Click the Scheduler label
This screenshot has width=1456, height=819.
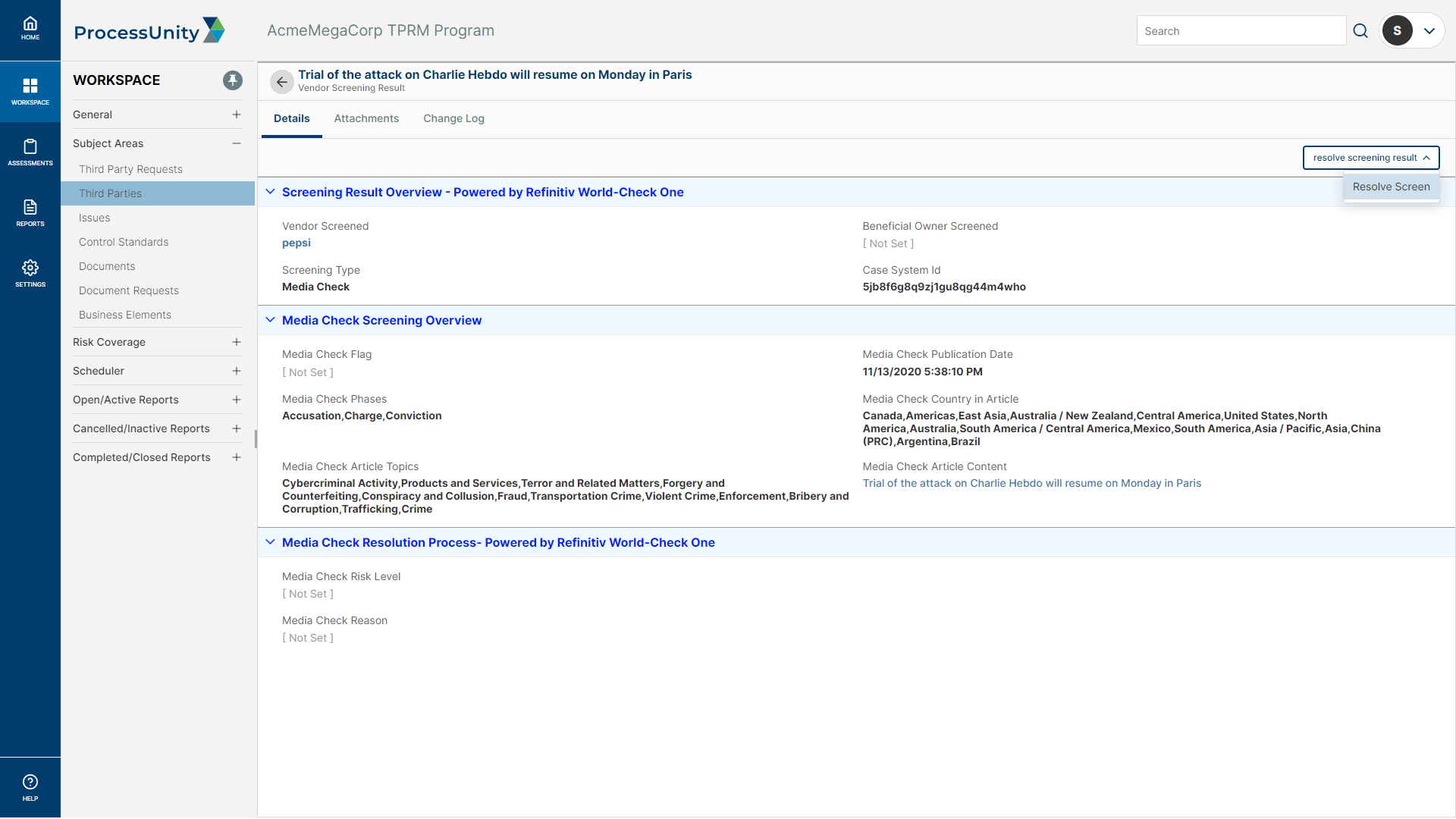[99, 371]
